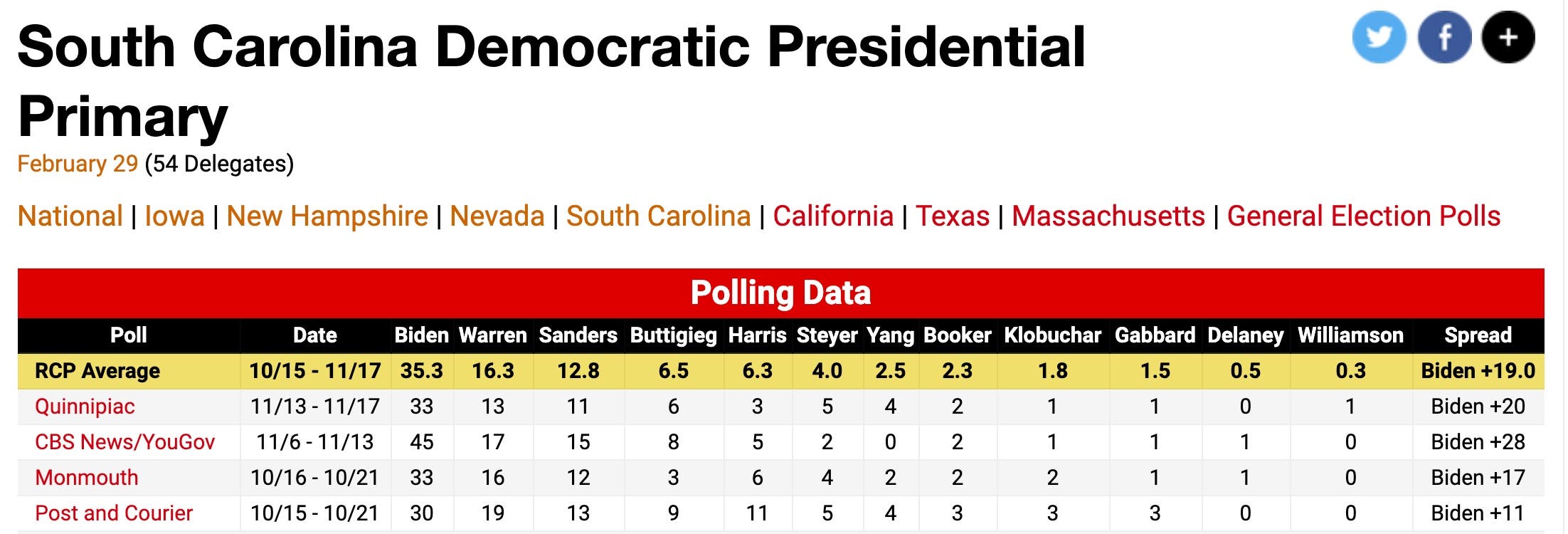This screenshot has width=1568, height=534.
Task: Click the February 29 date link
Action: (x=78, y=164)
